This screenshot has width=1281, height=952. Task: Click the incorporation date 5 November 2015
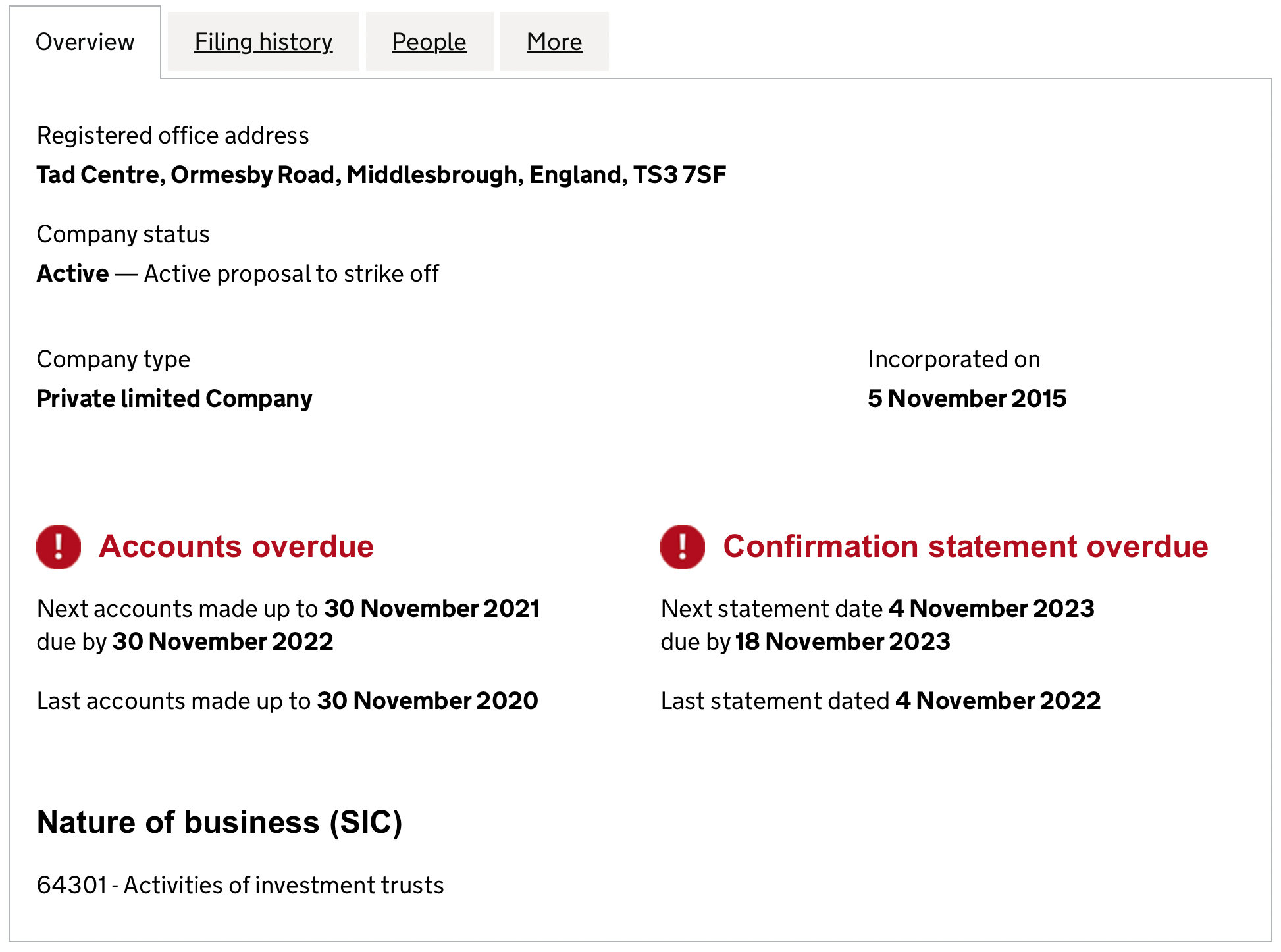[x=967, y=399]
